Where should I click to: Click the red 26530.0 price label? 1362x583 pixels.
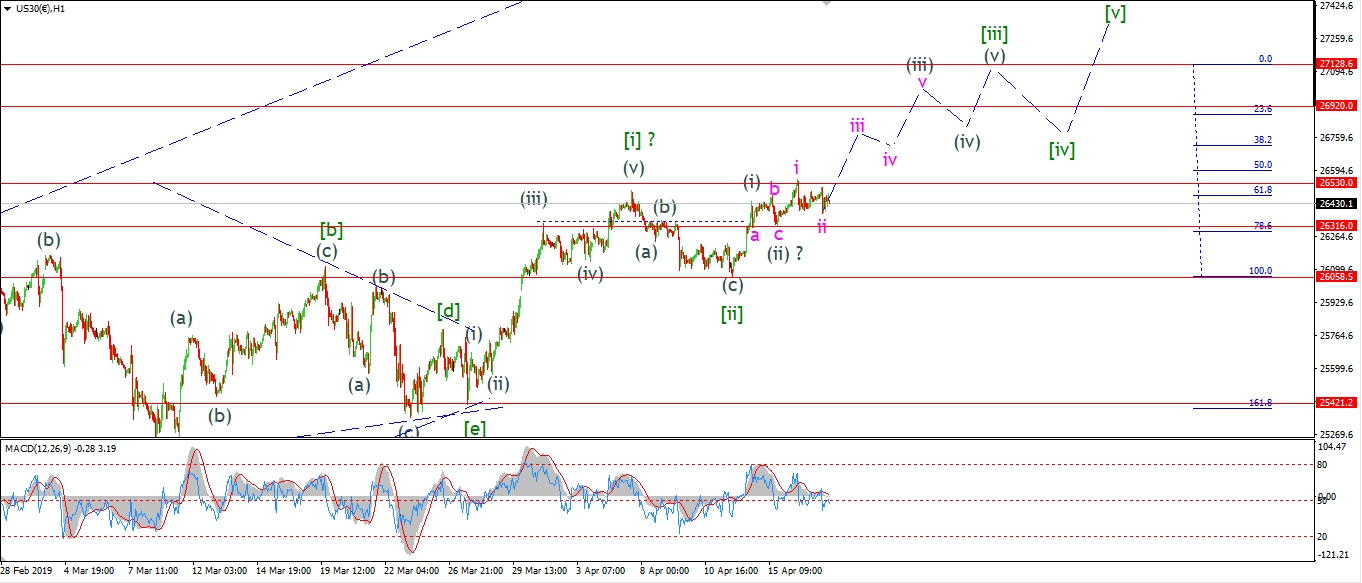1336,183
